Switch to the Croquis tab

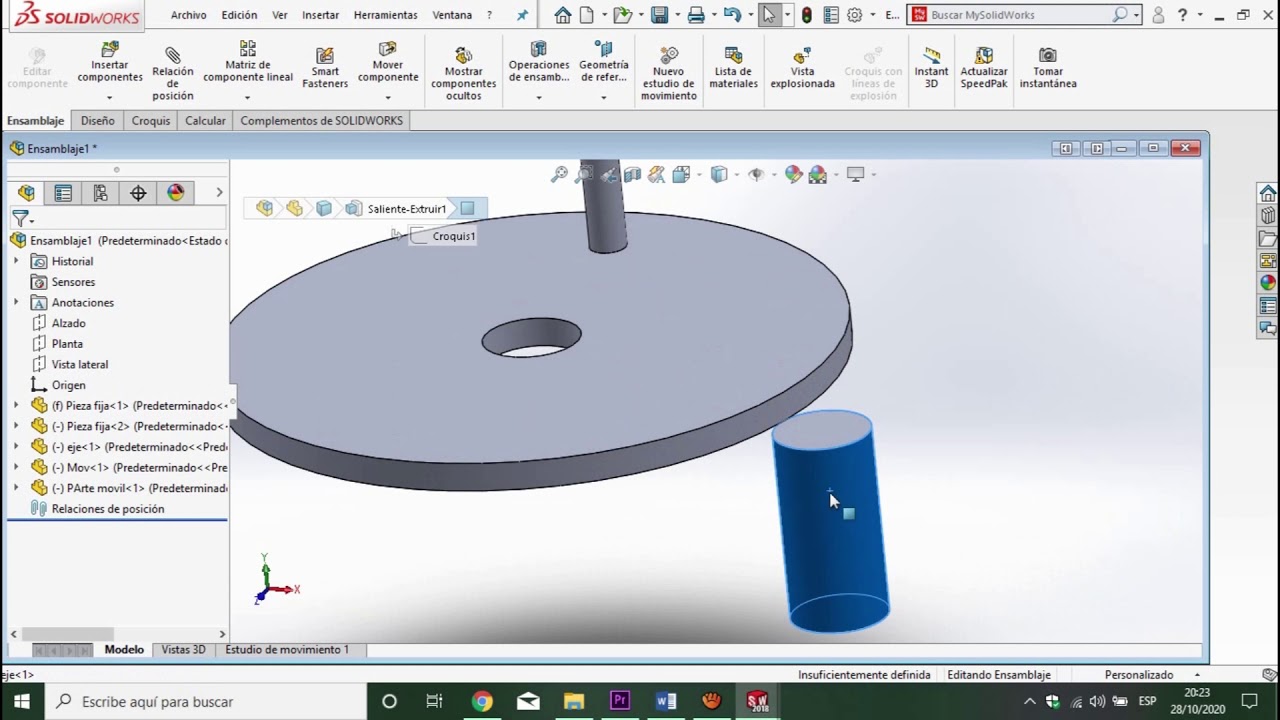(151, 120)
